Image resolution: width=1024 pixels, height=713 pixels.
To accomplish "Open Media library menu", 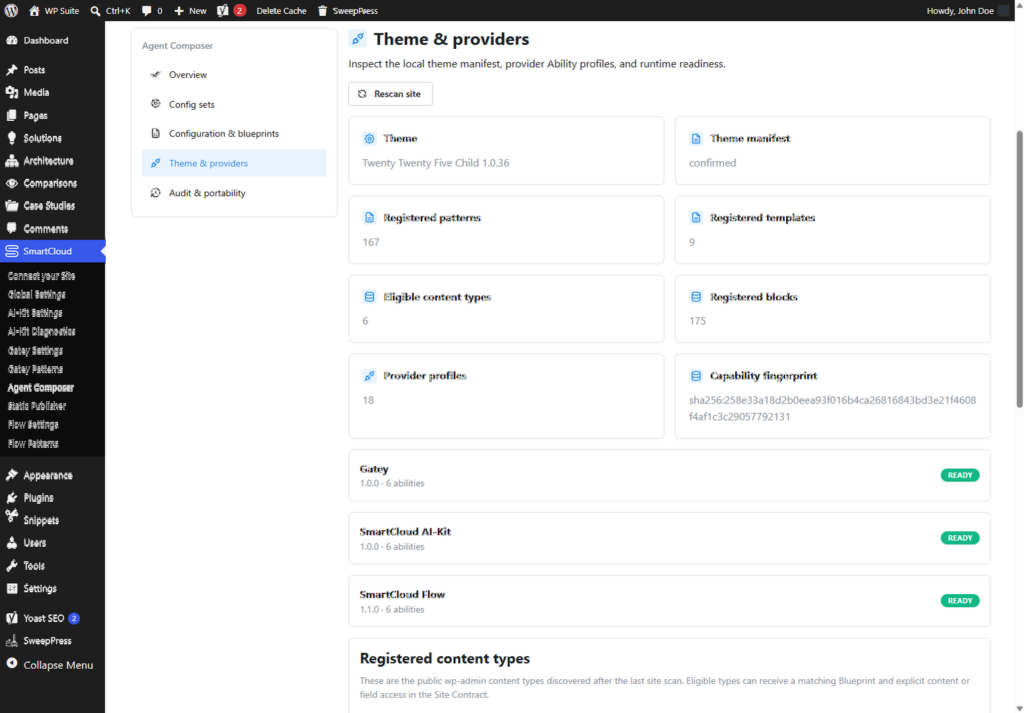I will [52, 93].
